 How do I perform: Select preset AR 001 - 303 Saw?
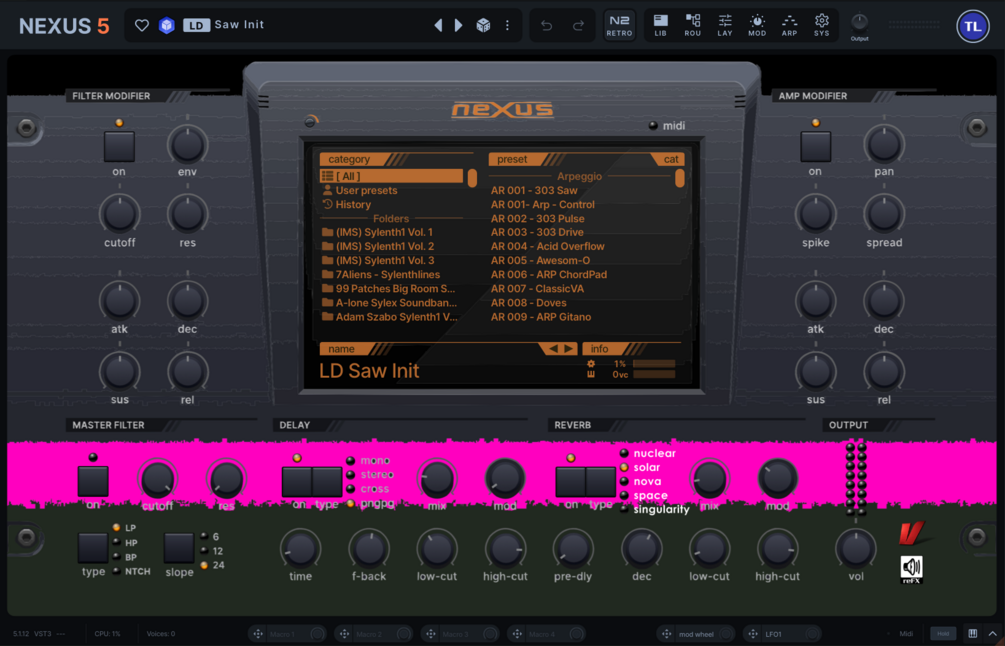coord(534,190)
